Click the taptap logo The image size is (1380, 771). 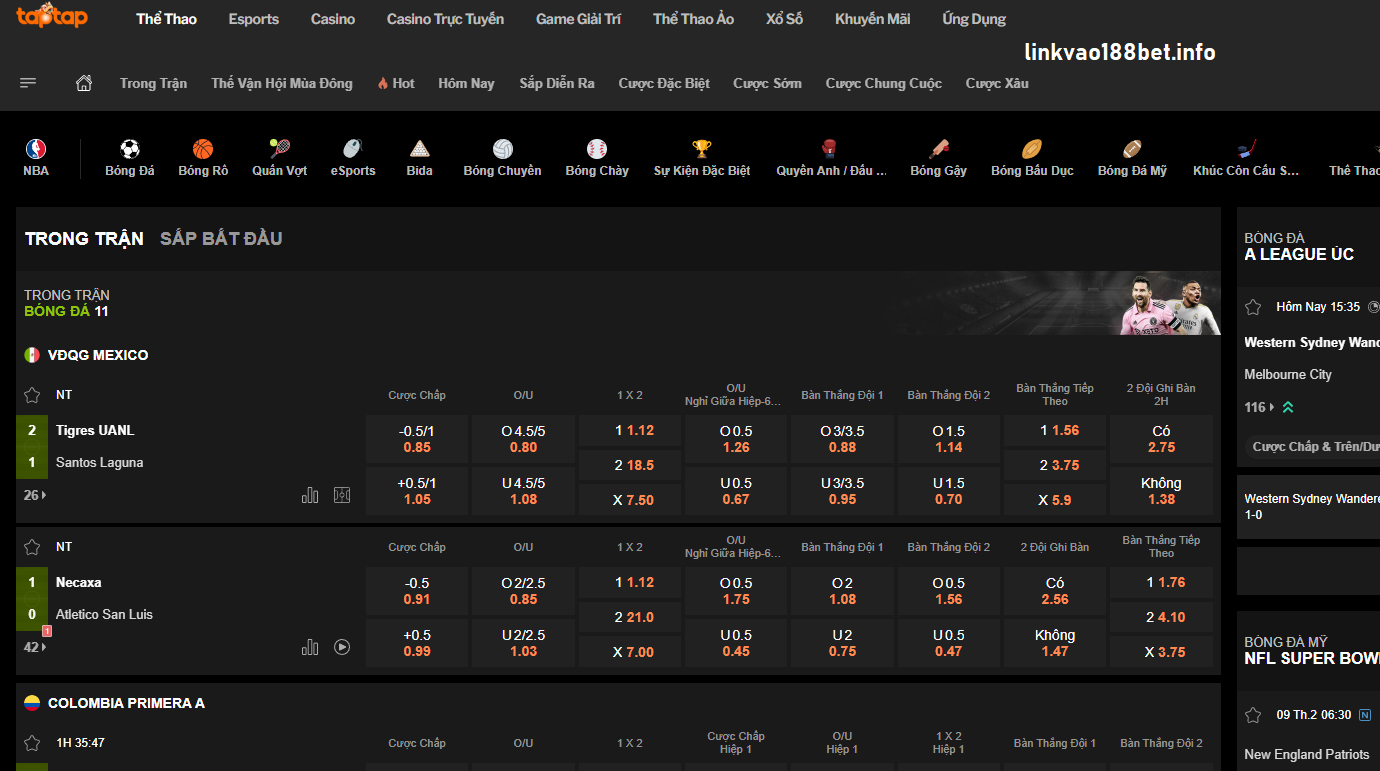(52, 18)
